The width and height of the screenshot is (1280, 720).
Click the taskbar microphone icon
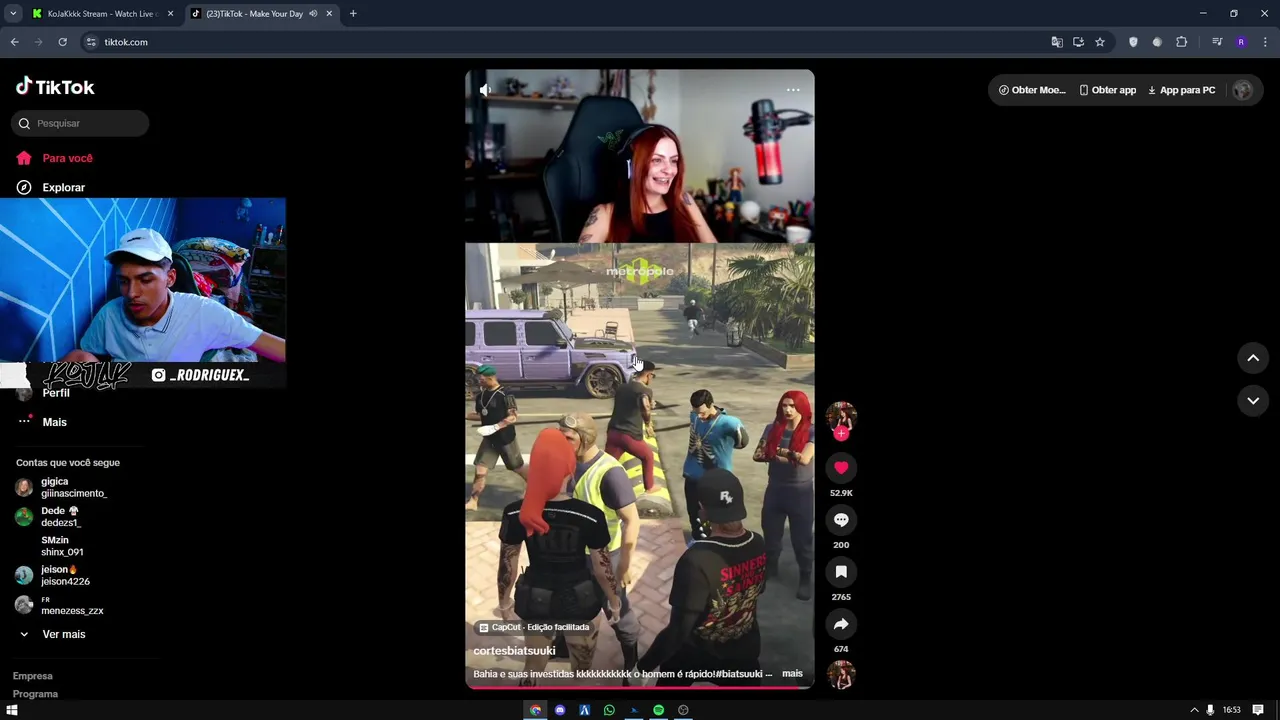[x=1210, y=710]
